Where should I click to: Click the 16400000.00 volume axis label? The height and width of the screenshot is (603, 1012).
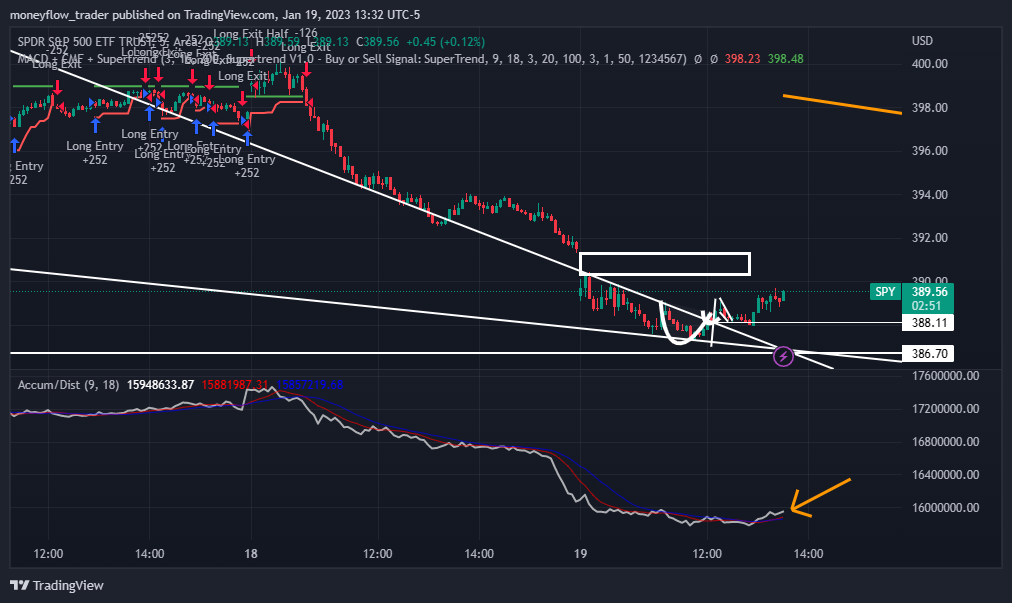(x=945, y=475)
